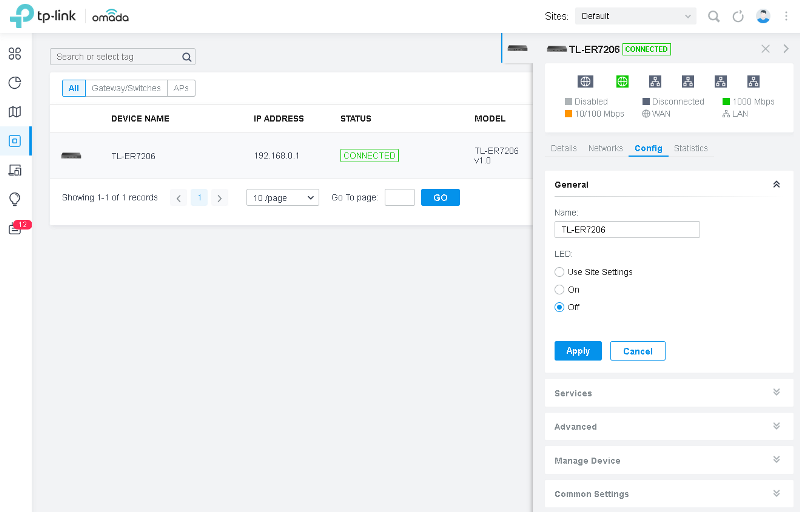Select the fourth port icon
Image resolution: width=800 pixels, height=512 pixels.
[688, 81]
